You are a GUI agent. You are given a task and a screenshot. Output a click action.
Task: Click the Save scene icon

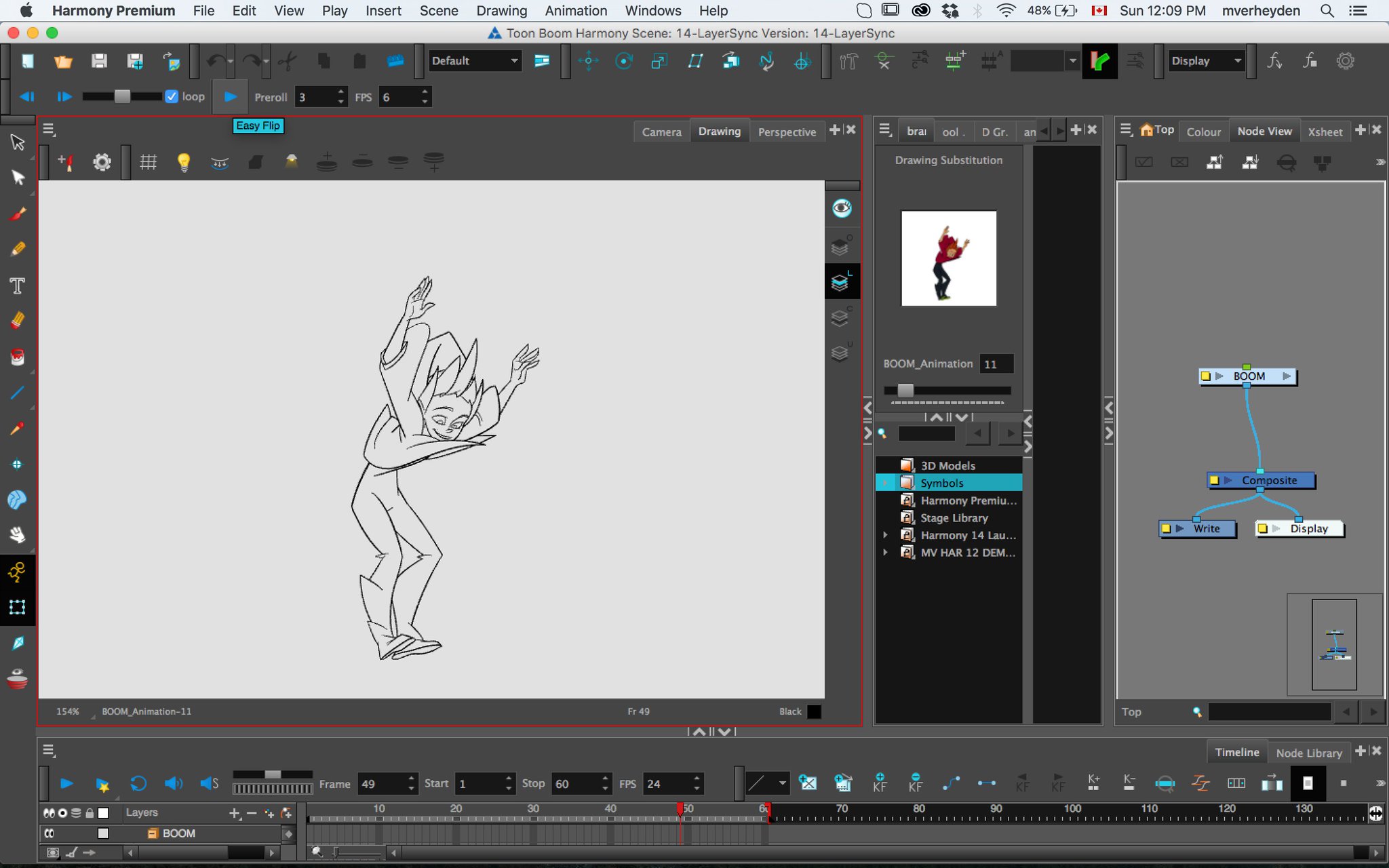[x=99, y=61]
